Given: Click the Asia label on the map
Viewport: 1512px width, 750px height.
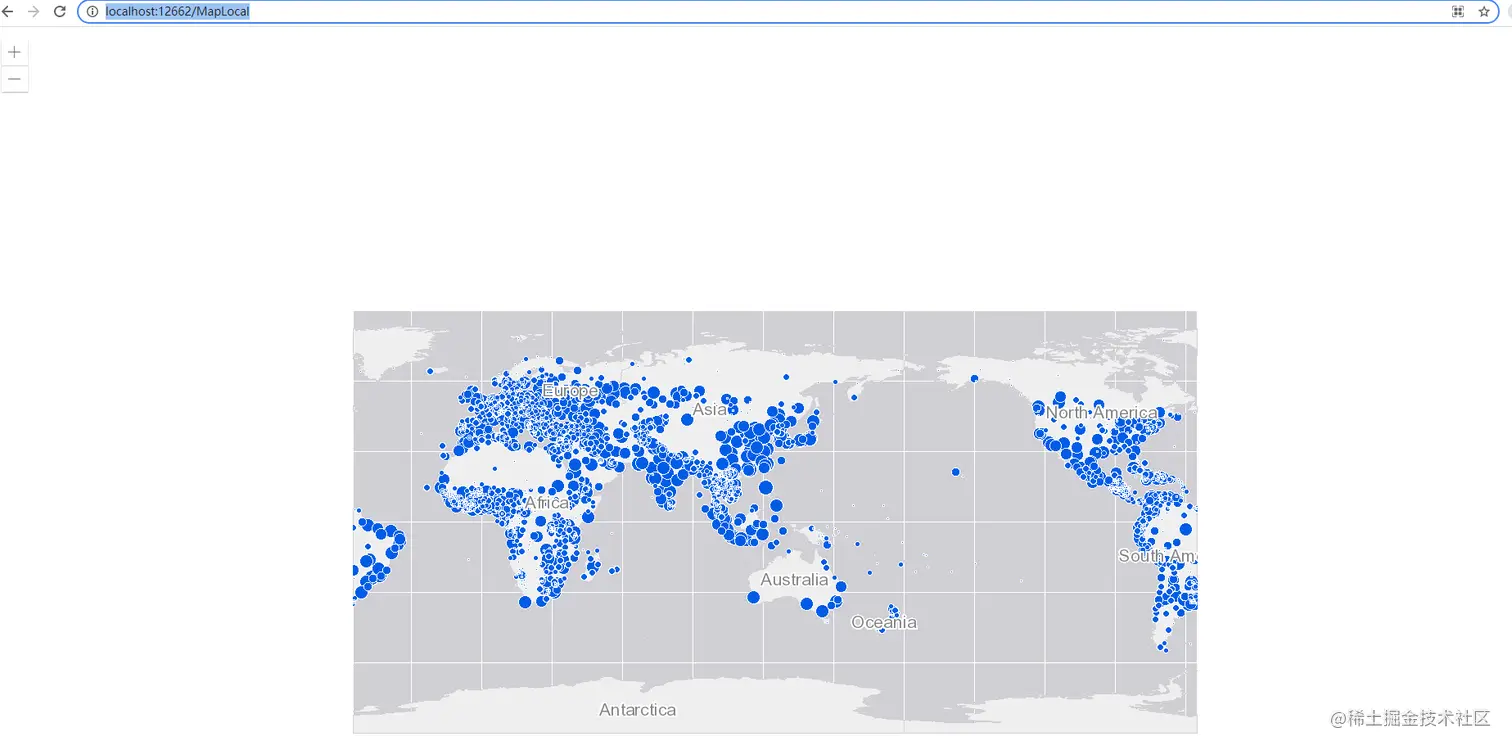Looking at the screenshot, I should (709, 410).
